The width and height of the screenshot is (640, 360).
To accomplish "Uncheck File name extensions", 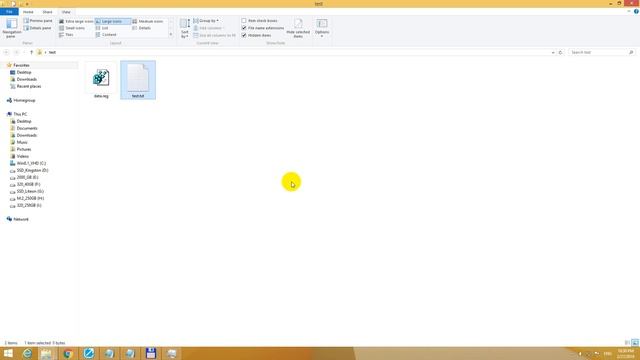I will tap(263, 28).
